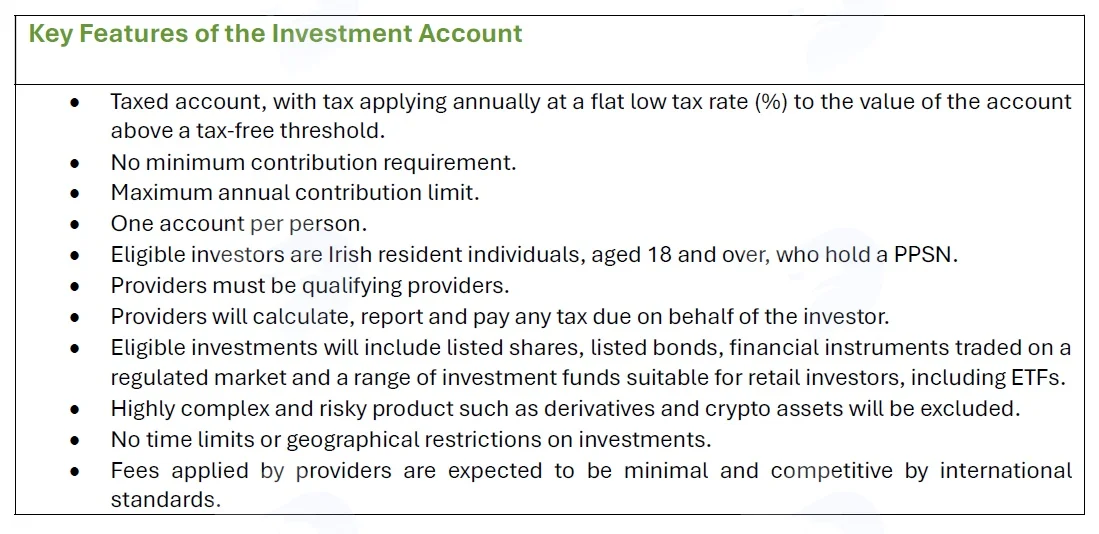Screen dimensions: 1099x534
Task: Click the bullet beside 'Maximum annual contribution limit'
Action: coord(75,194)
